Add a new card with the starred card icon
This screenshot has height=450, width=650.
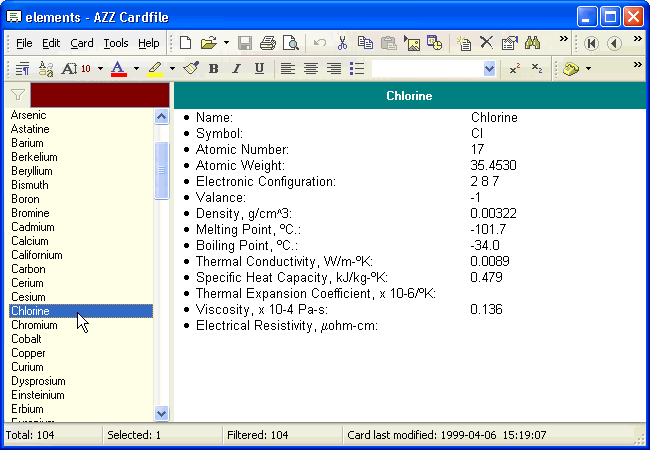[463, 43]
